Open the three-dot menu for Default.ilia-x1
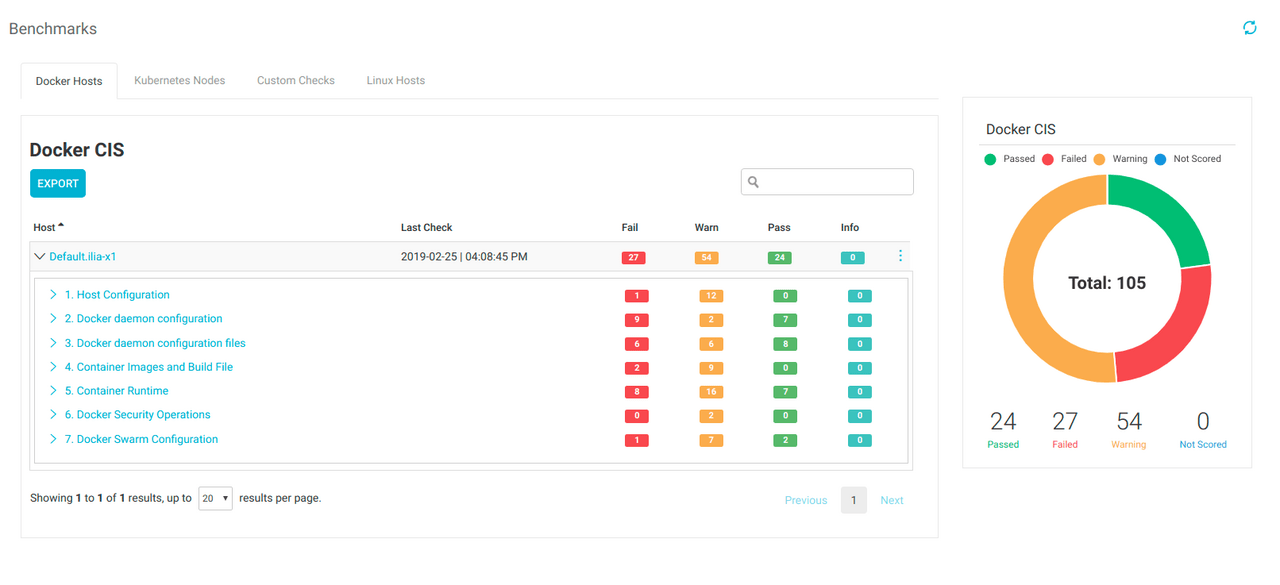 [x=900, y=256]
